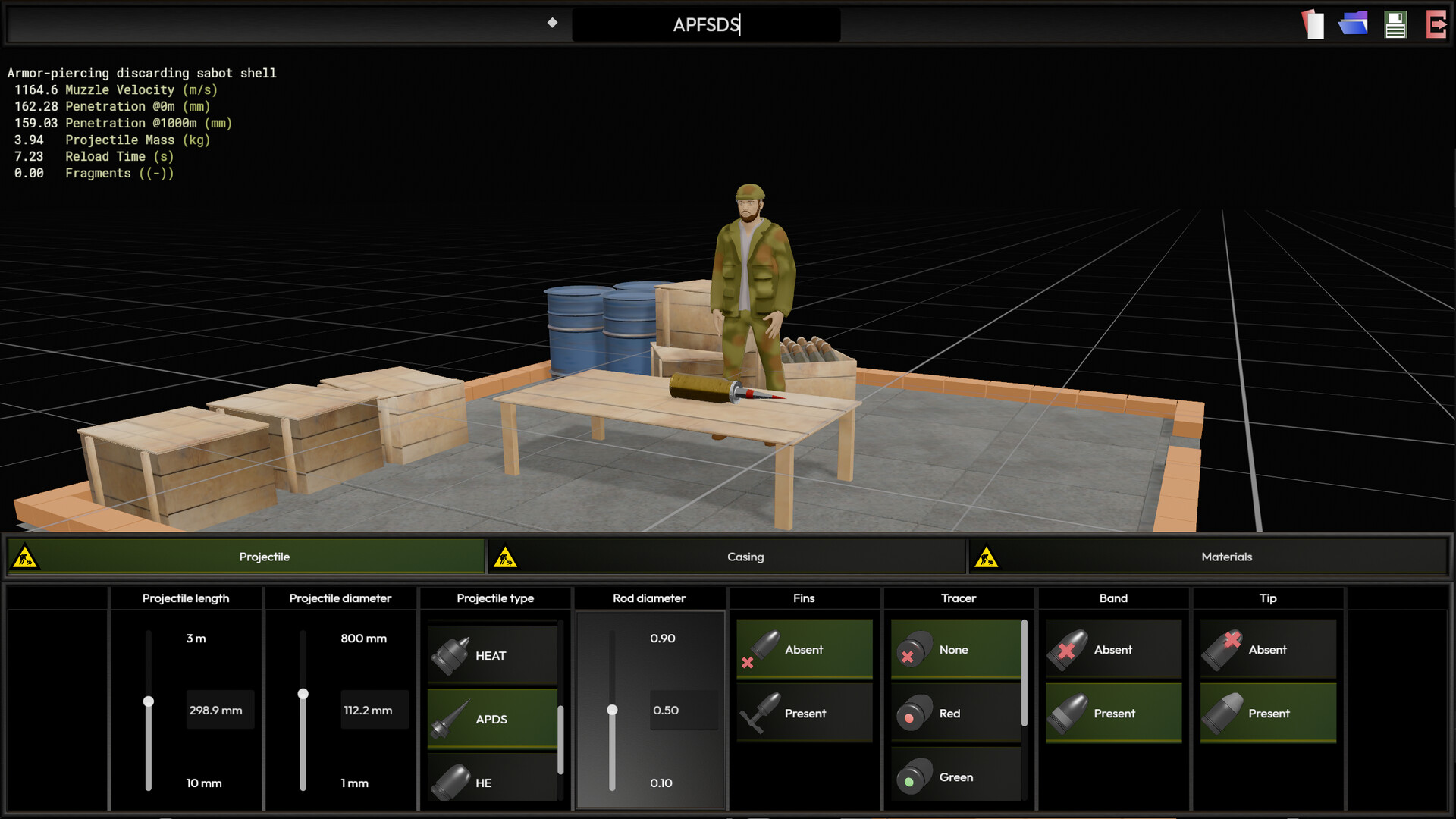This screenshot has width=1456, height=819.
Task: Select the HE projectile type
Action: tap(492, 783)
